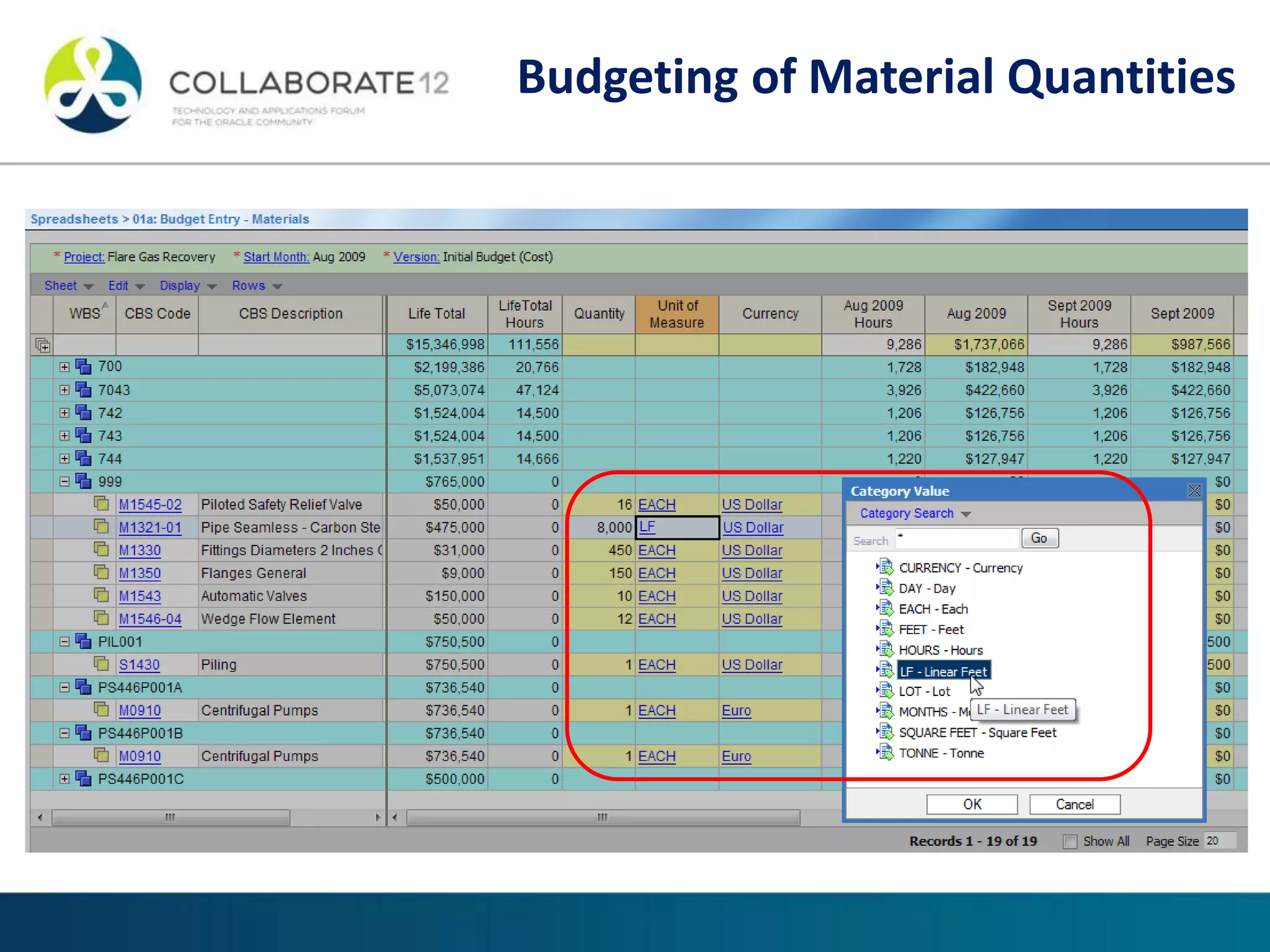Open the Display menu
Screen dimensions: 1270x952
(x=188, y=286)
